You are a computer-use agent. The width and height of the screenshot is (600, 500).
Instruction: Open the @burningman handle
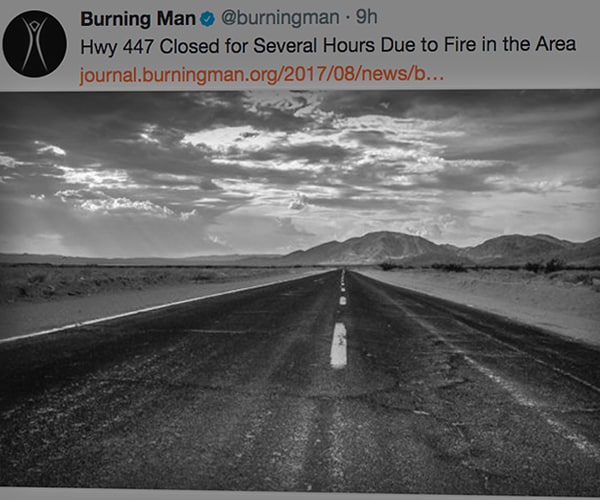[x=280, y=18]
